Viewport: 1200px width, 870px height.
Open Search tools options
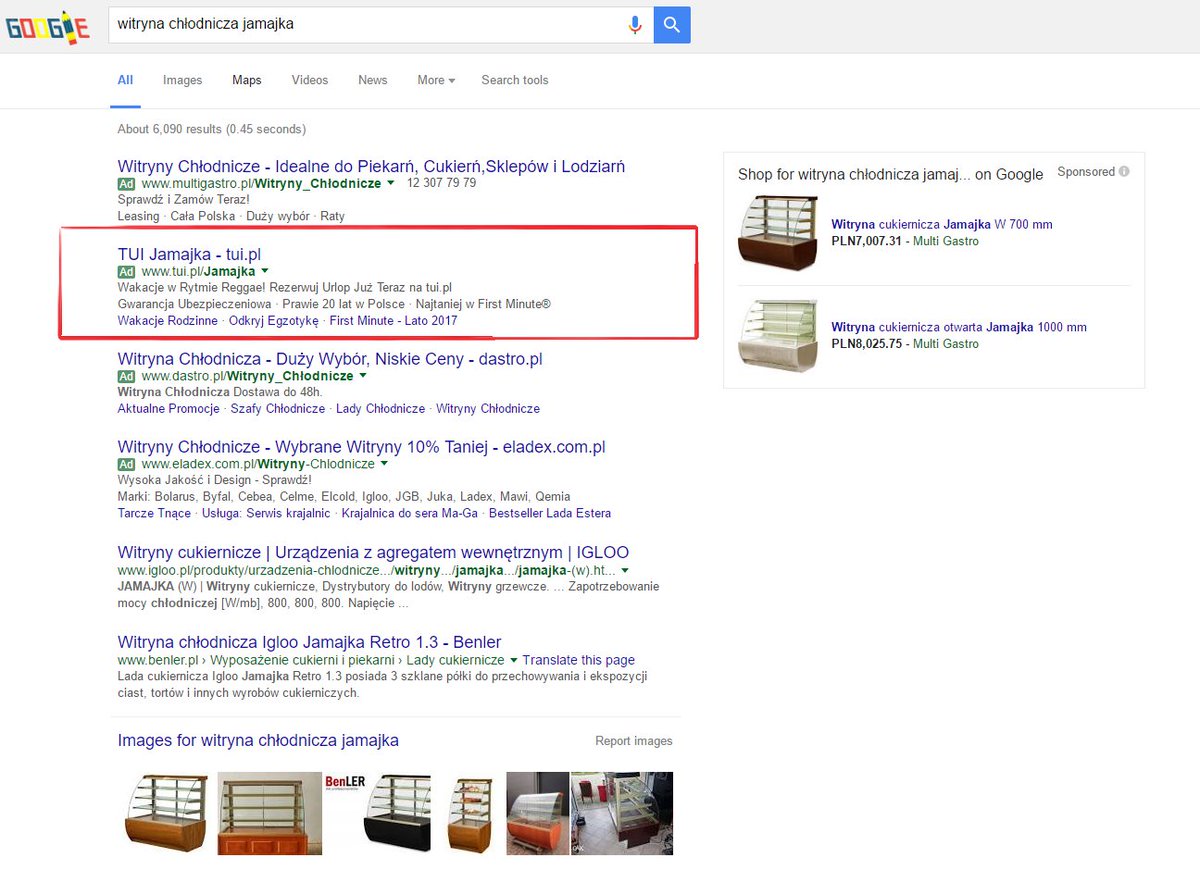pyautogui.click(x=515, y=80)
